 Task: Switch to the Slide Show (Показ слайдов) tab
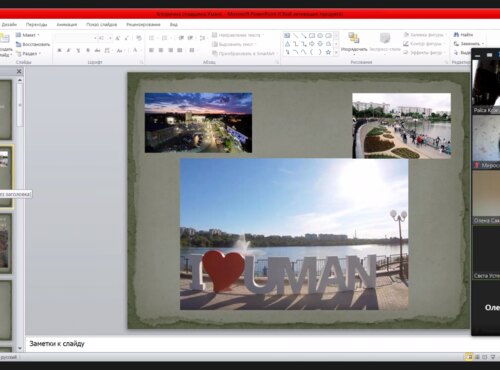[x=101, y=25]
